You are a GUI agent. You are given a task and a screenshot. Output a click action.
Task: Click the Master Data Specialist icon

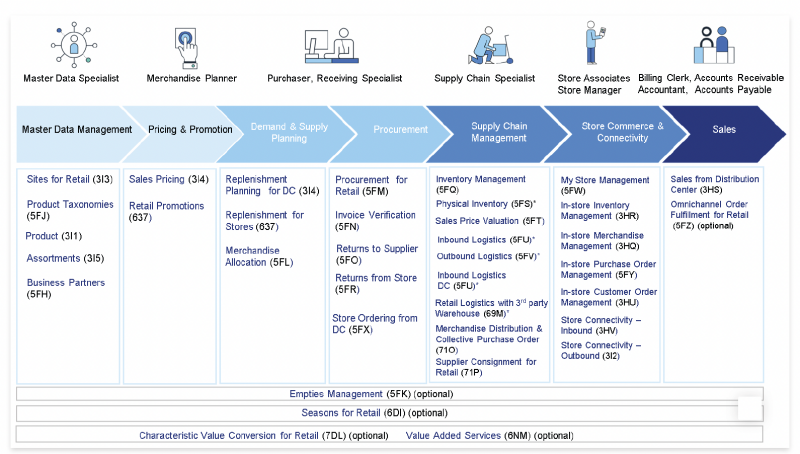(70, 44)
